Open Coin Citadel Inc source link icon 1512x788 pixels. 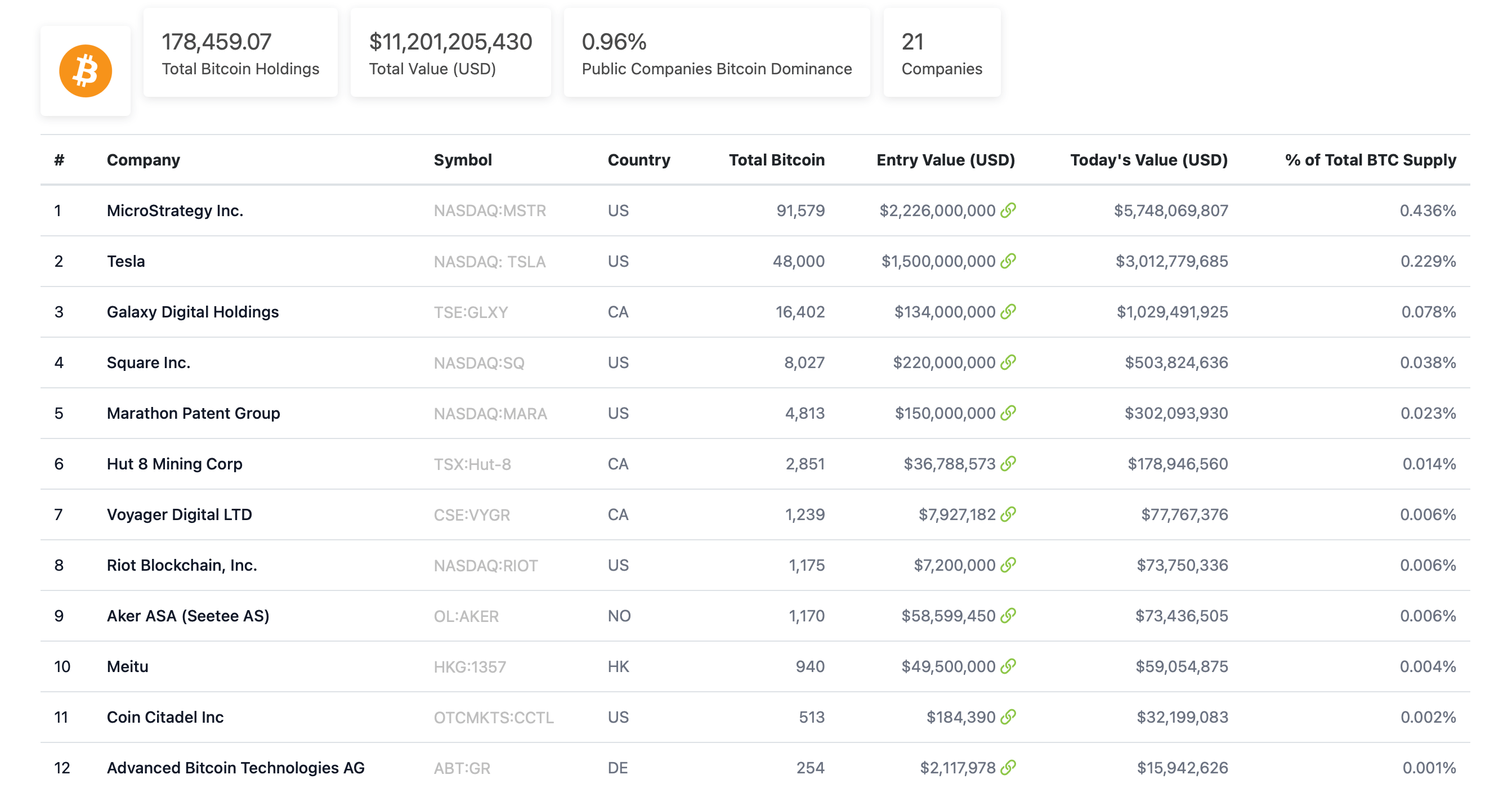click(x=1008, y=717)
